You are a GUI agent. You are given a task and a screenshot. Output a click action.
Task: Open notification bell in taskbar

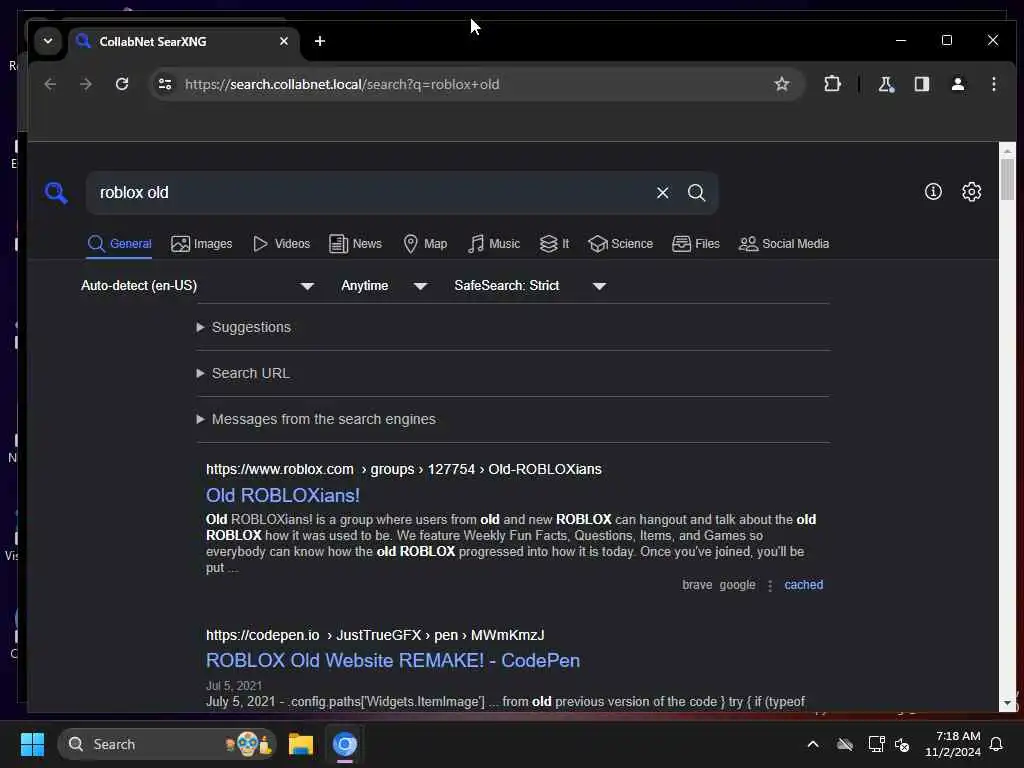[997, 744]
